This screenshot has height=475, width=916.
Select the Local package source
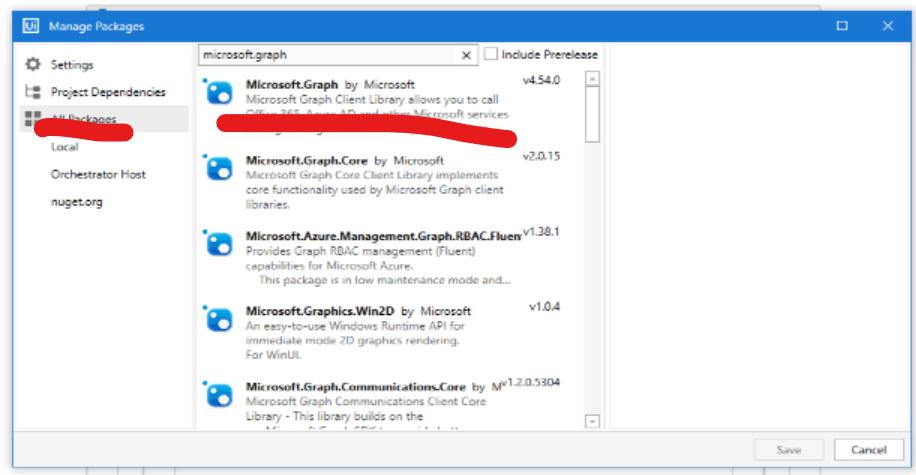coord(64,147)
